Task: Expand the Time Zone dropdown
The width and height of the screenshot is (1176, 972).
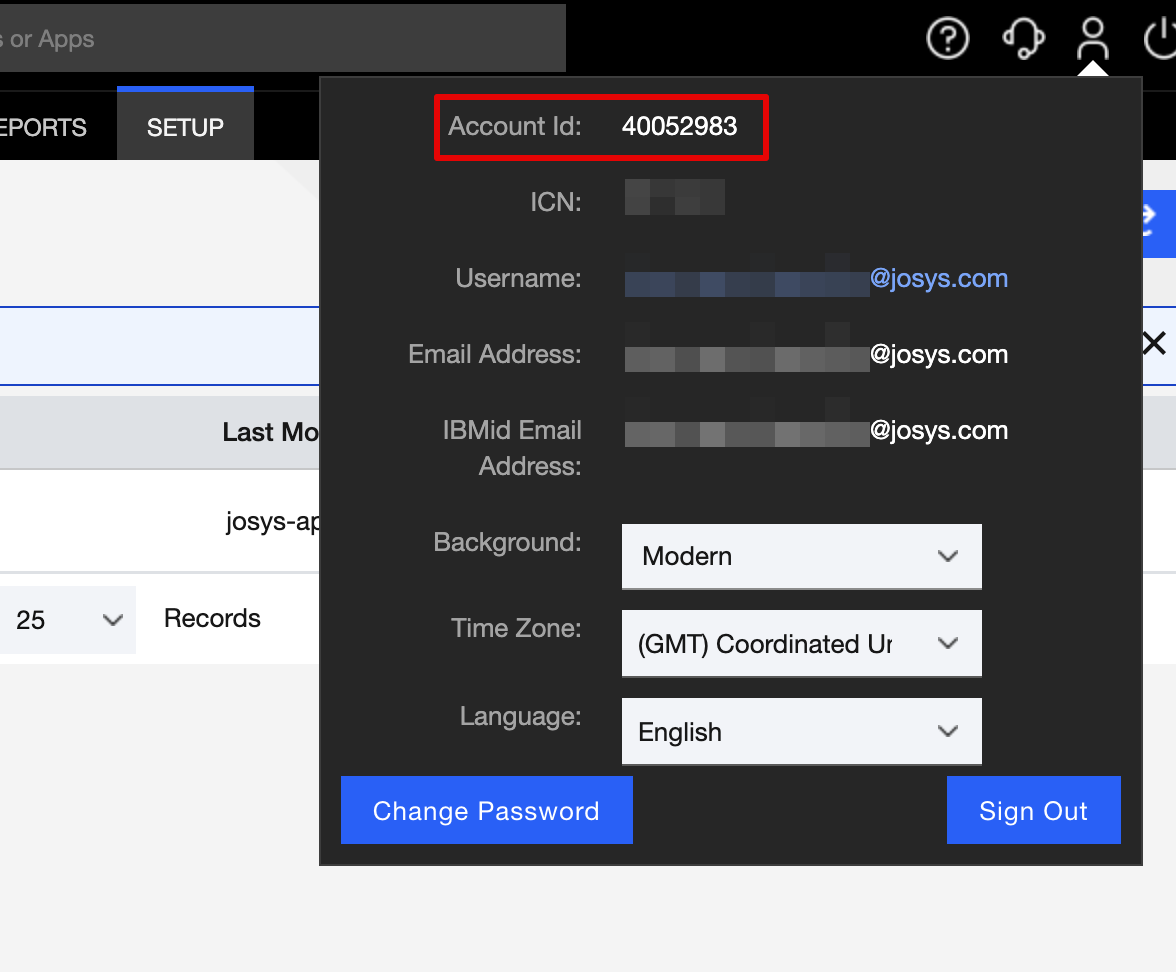Action: pos(801,644)
